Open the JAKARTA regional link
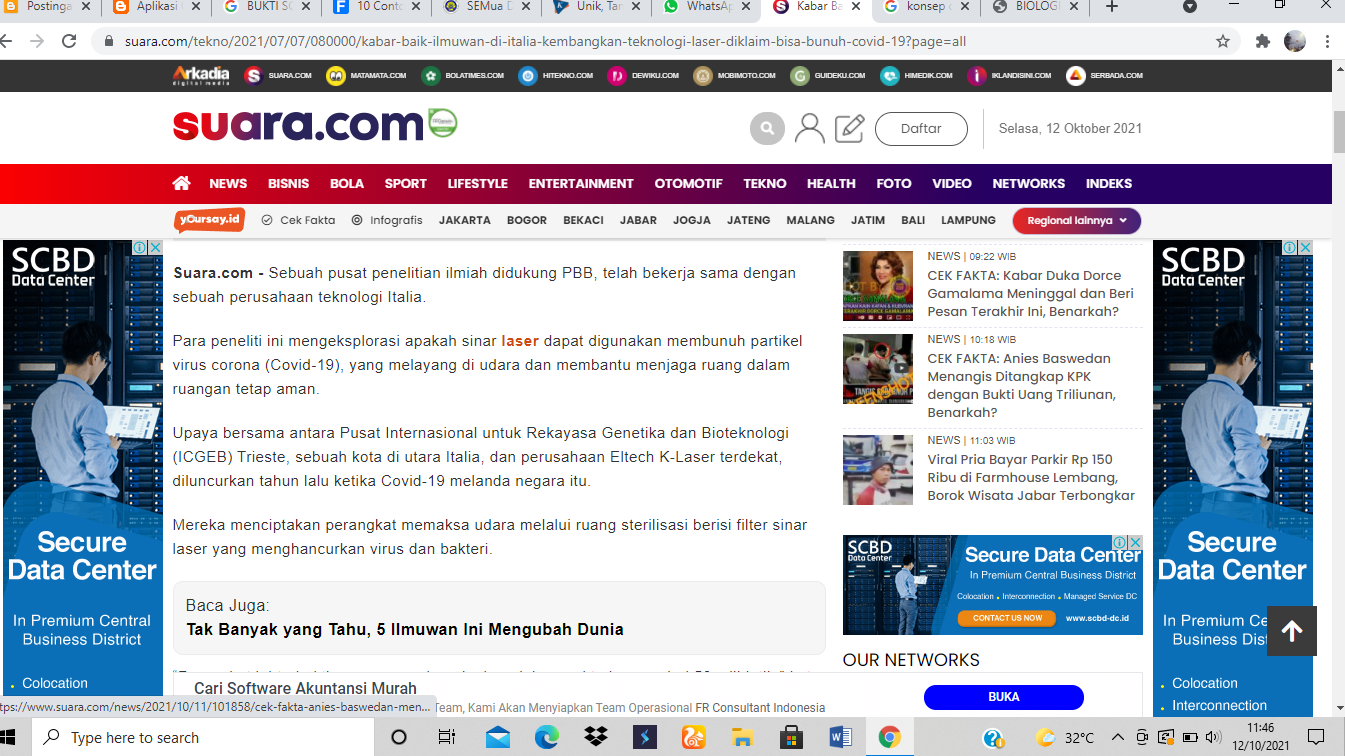 coord(465,220)
